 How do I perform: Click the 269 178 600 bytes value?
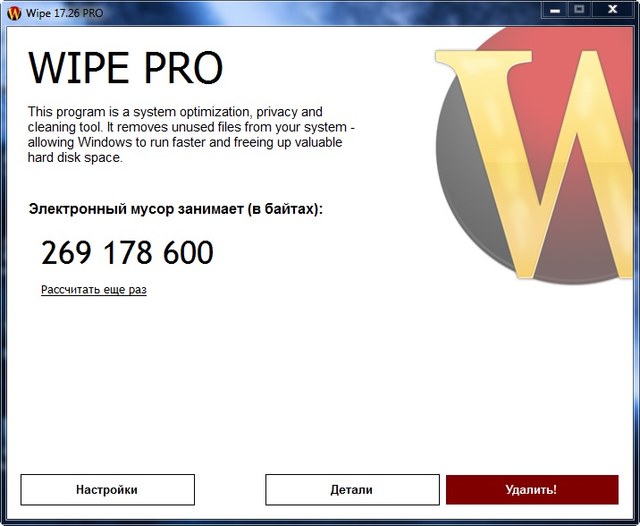(x=127, y=253)
